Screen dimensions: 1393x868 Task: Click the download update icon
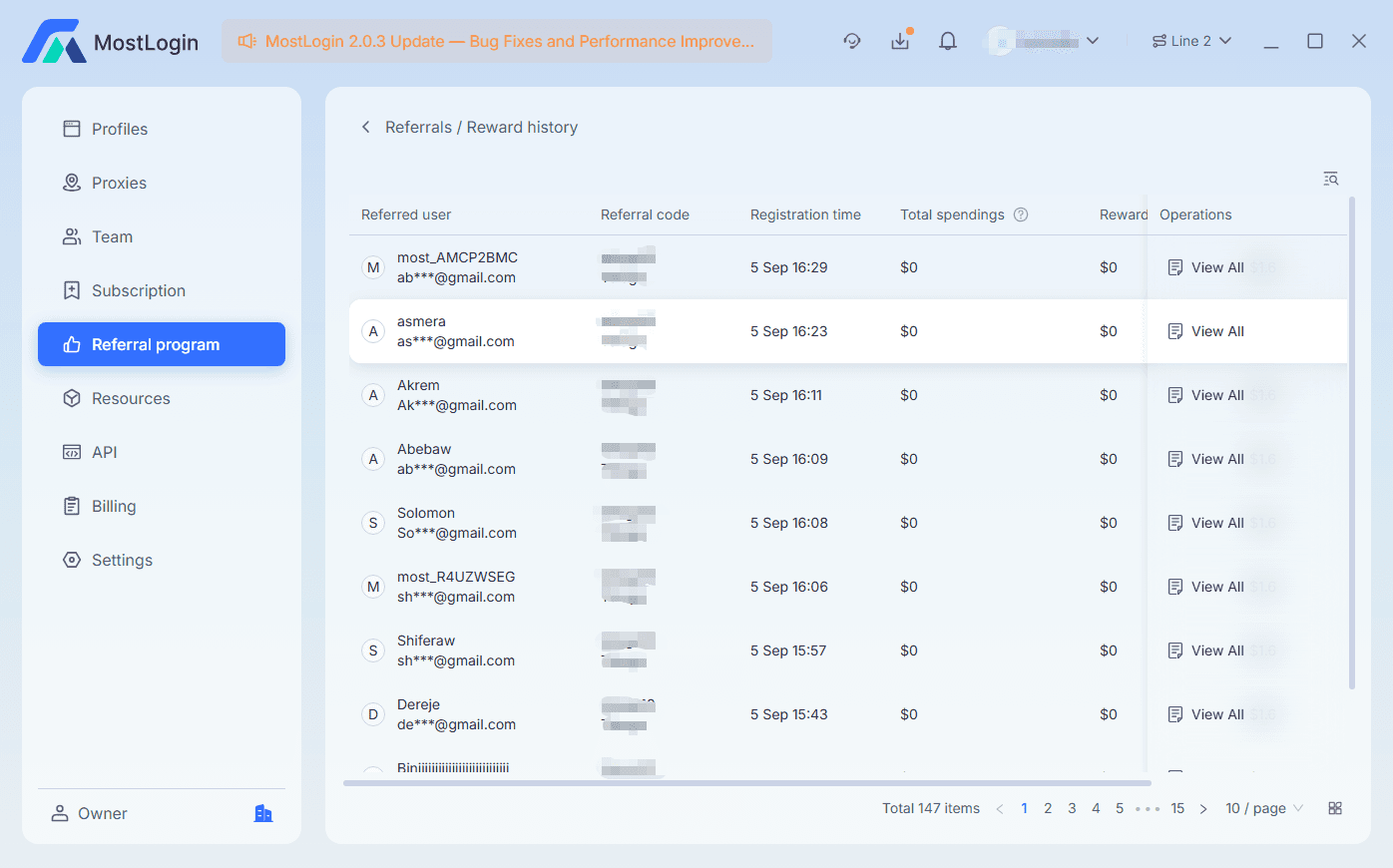(900, 41)
